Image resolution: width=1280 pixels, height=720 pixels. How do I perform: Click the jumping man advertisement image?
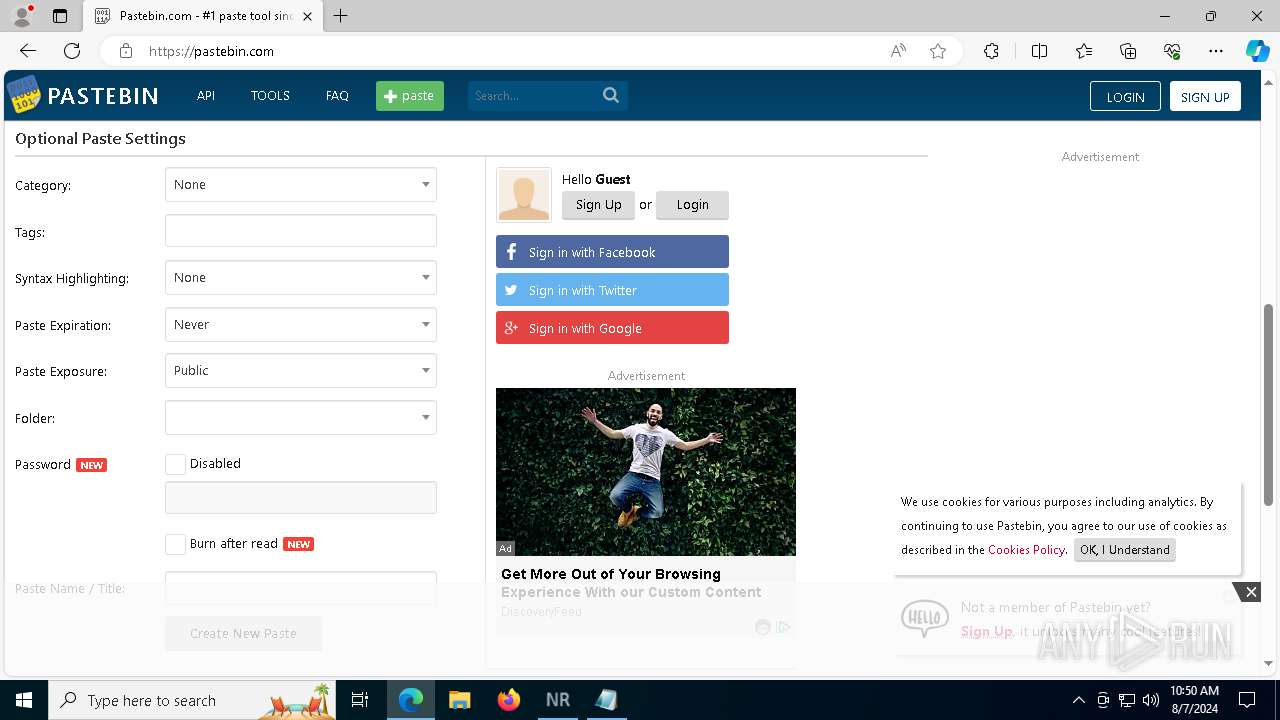tap(646, 472)
